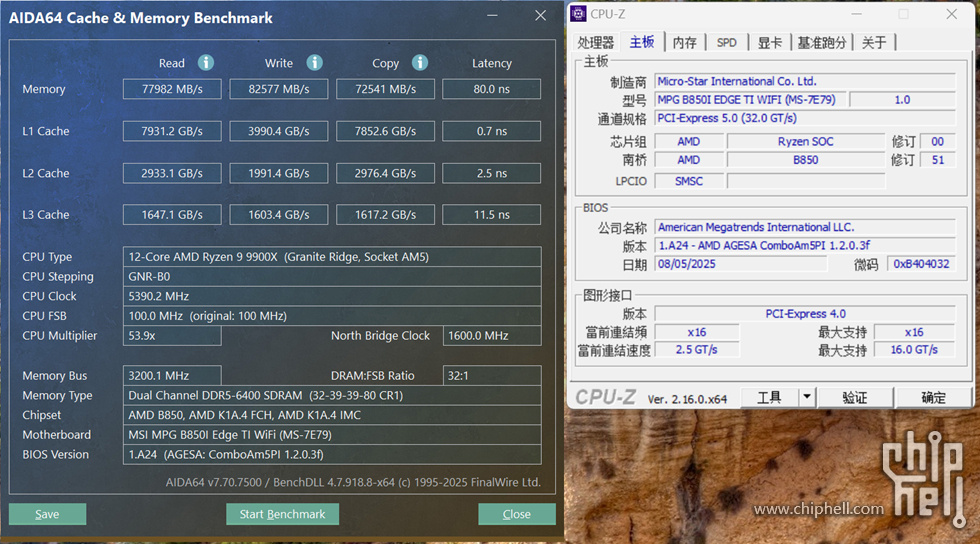
Task: Go to the 基准跑分 tab
Action: click(821, 43)
